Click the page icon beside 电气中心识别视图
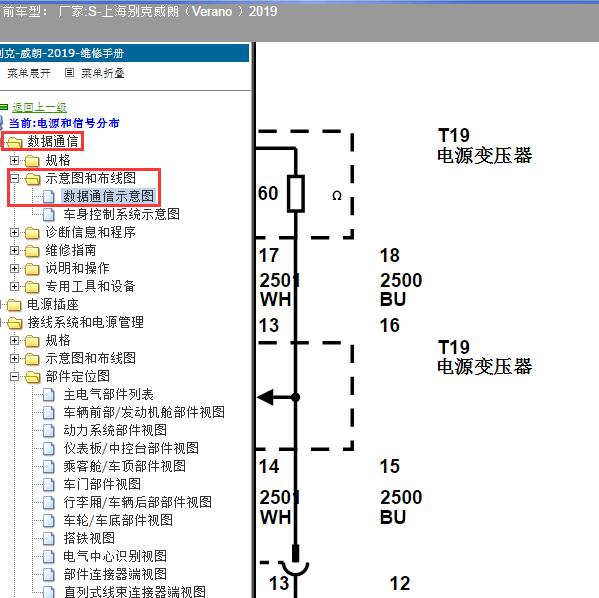This screenshot has width=599, height=598. point(49,556)
